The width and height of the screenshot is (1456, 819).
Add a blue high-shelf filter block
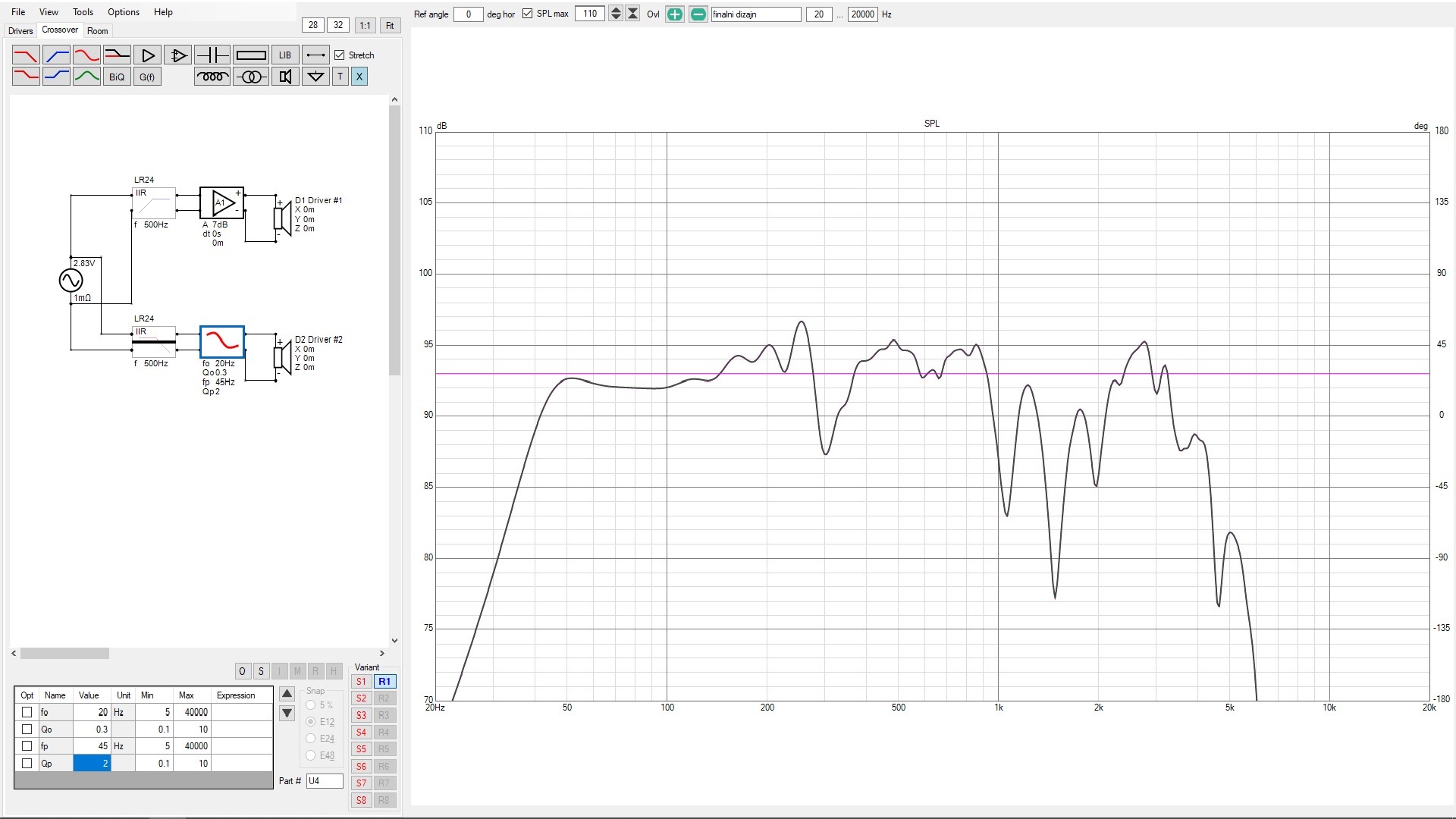click(x=56, y=77)
